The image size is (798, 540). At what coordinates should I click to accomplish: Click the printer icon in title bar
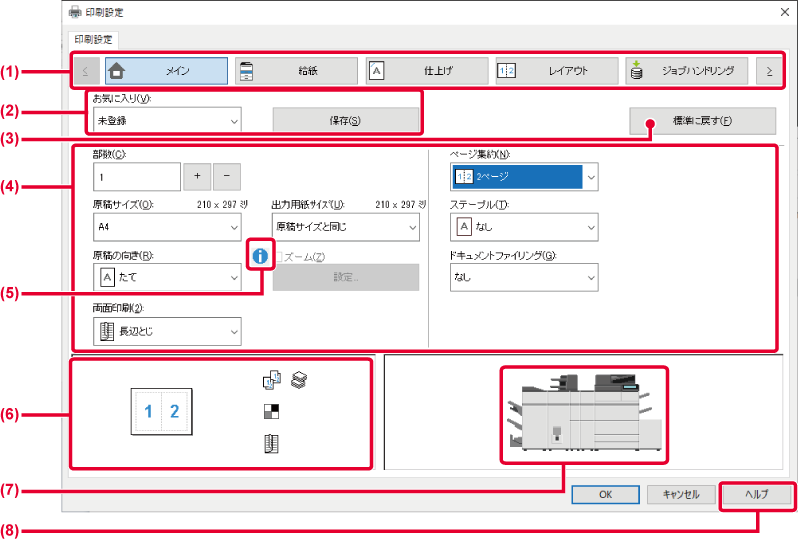pos(75,12)
